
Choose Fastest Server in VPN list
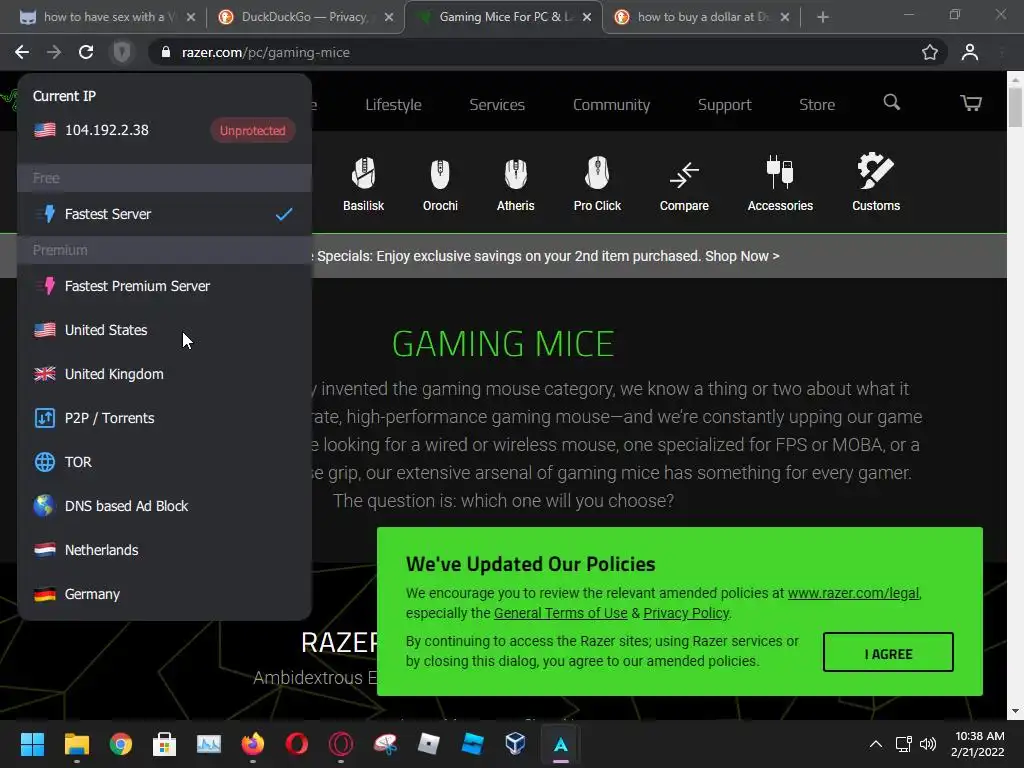coord(164,214)
